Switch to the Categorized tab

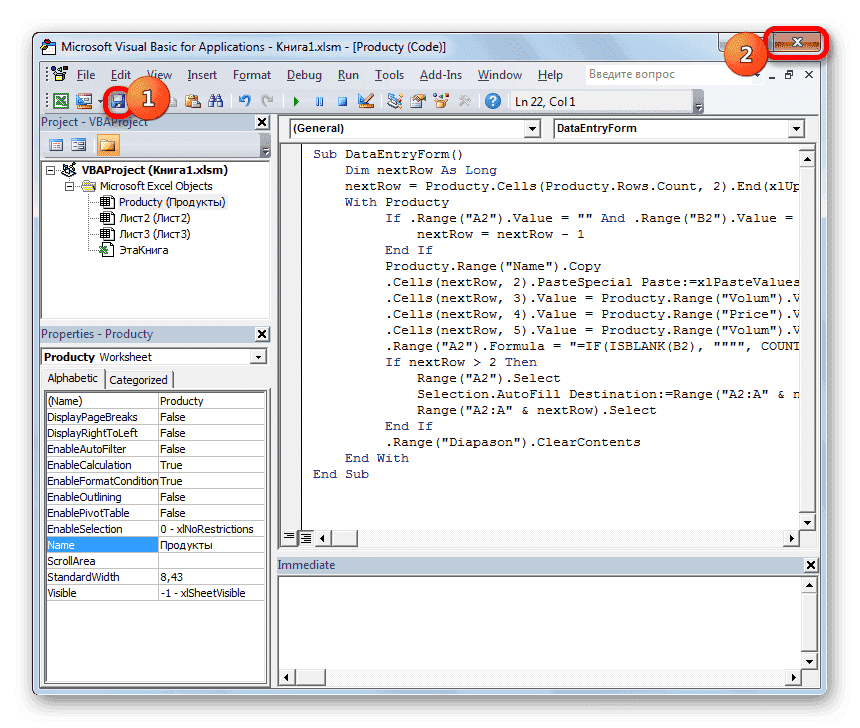139,379
